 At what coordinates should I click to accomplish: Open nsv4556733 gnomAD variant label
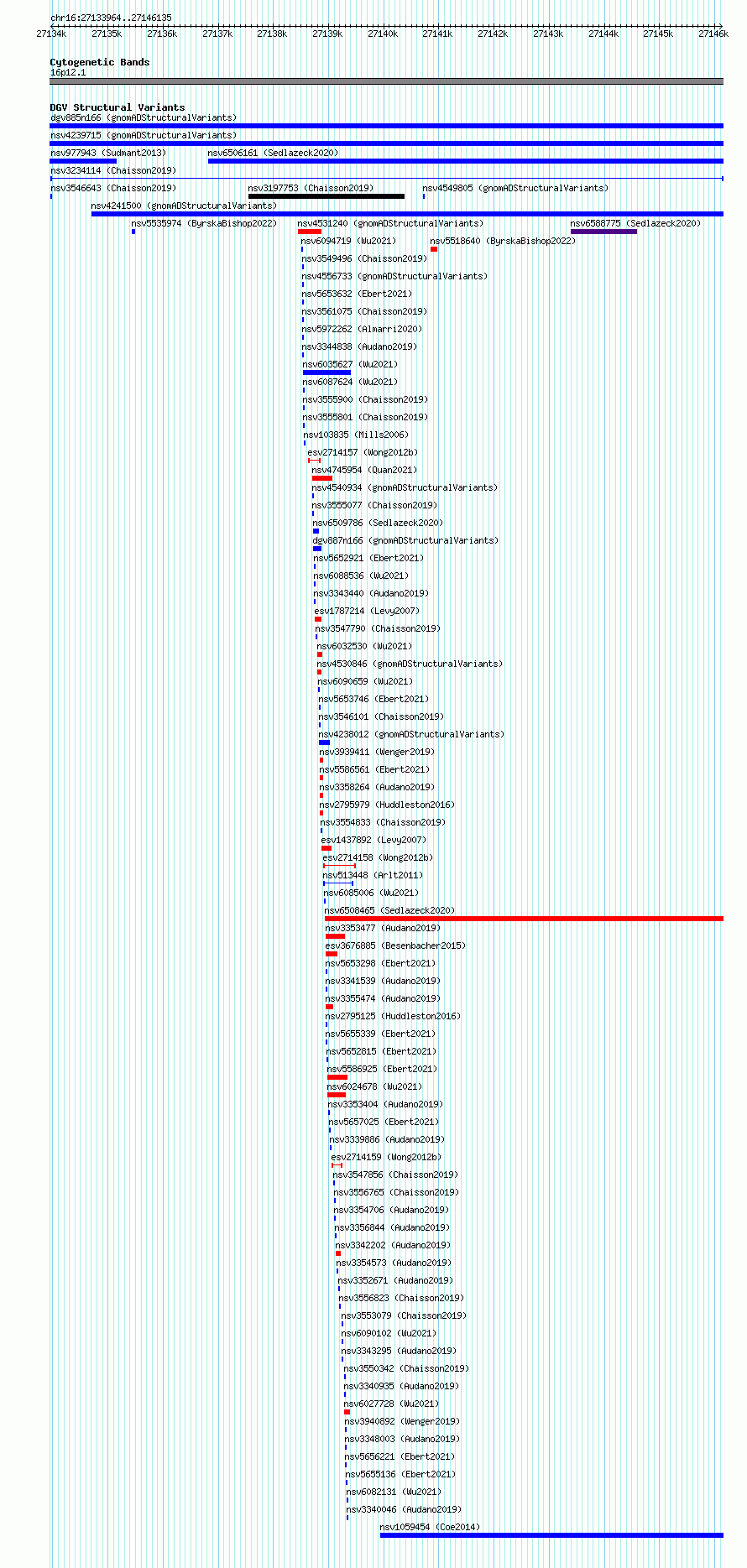coord(394,276)
